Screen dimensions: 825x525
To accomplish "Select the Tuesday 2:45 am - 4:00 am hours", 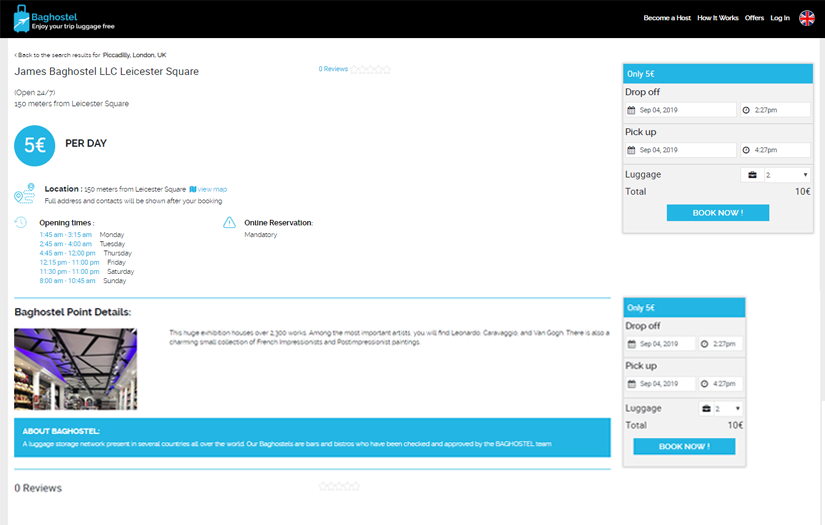I will coord(82,244).
